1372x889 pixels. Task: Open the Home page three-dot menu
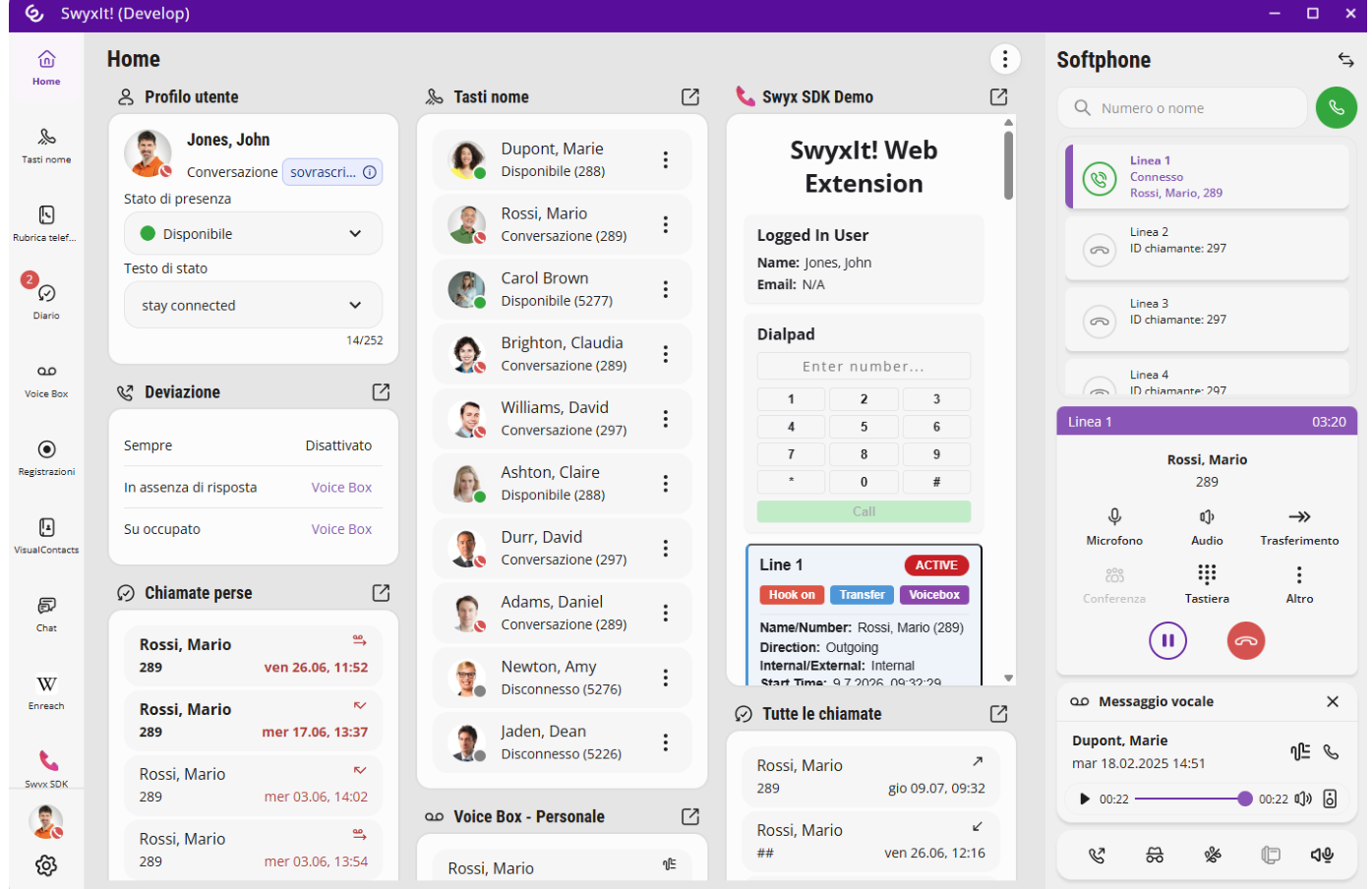click(1004, 59)
